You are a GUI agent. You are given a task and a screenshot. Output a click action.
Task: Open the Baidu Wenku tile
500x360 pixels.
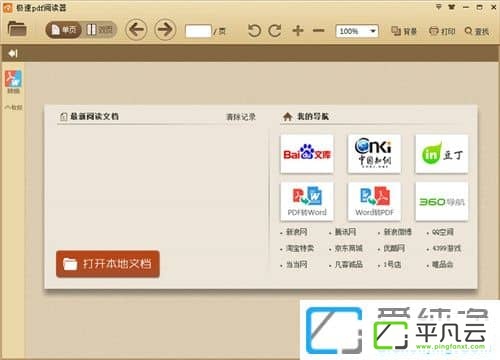click(x=307, y=154)
